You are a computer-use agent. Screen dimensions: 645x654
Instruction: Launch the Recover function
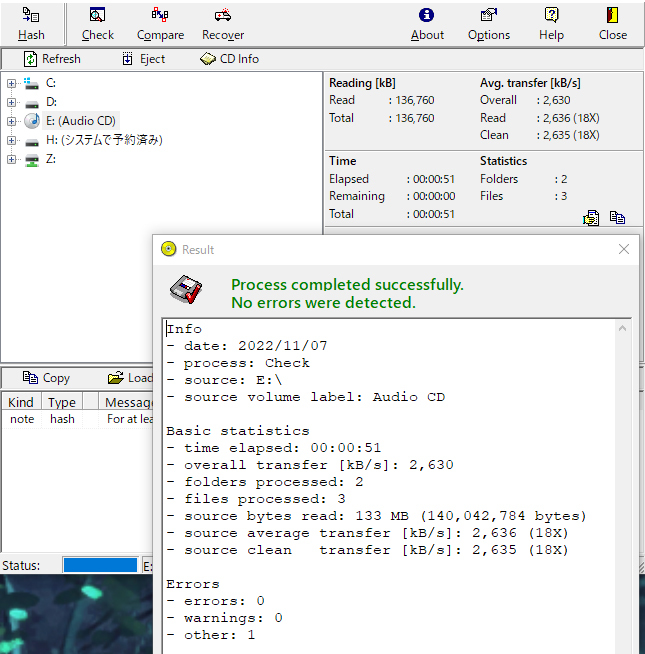[223, 23]
